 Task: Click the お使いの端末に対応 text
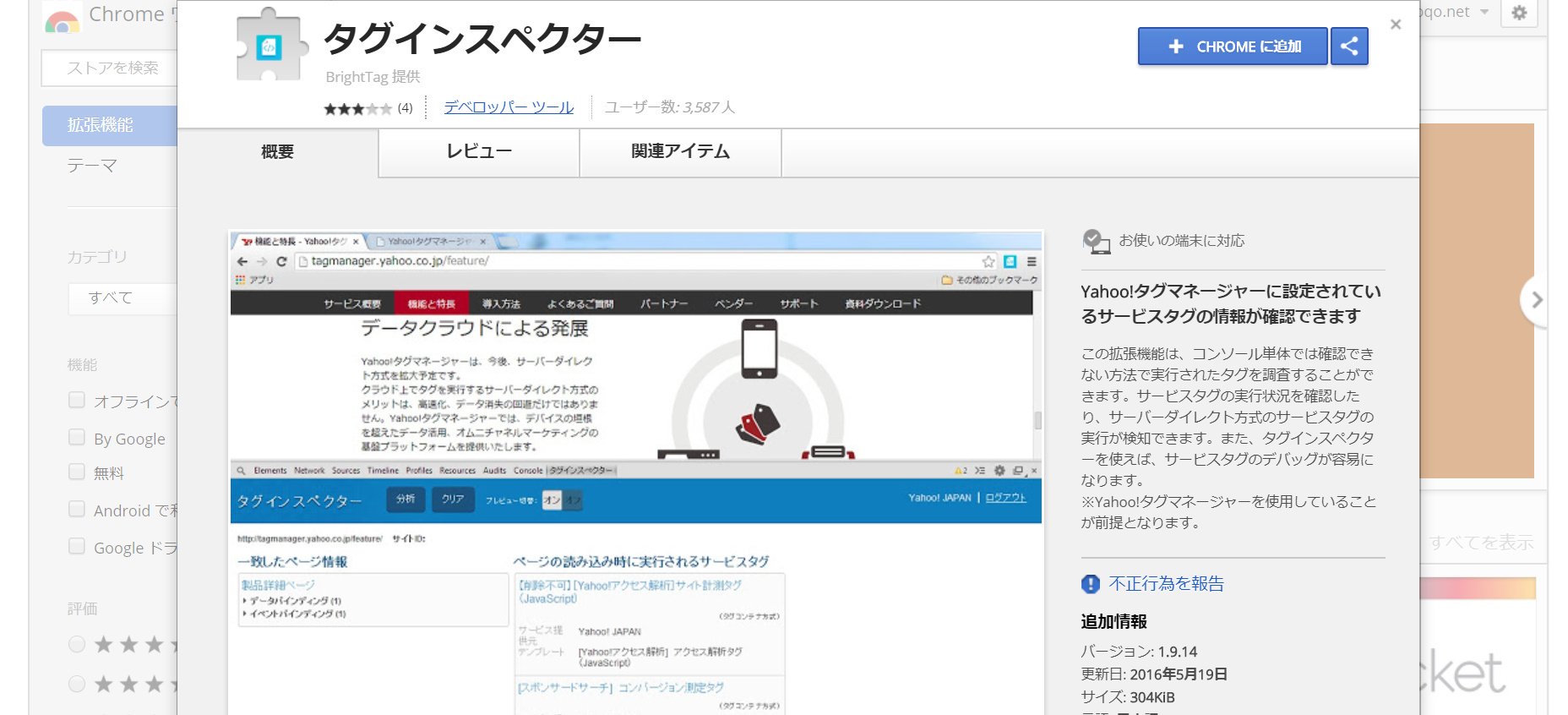1182,241
